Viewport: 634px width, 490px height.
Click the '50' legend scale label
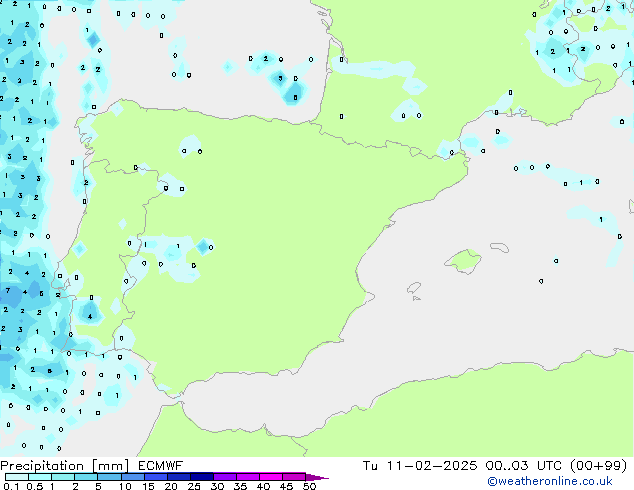pyautogui.click(x=309, y=486)
